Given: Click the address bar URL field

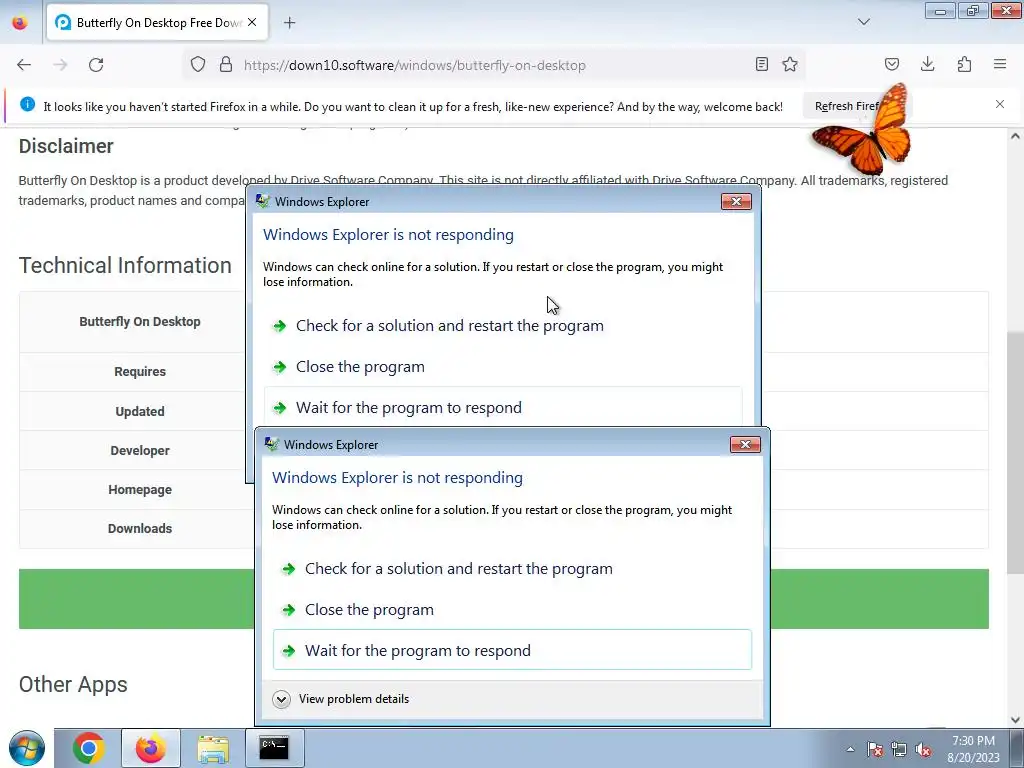Looking at the screenshot, I should coord(494,65).
